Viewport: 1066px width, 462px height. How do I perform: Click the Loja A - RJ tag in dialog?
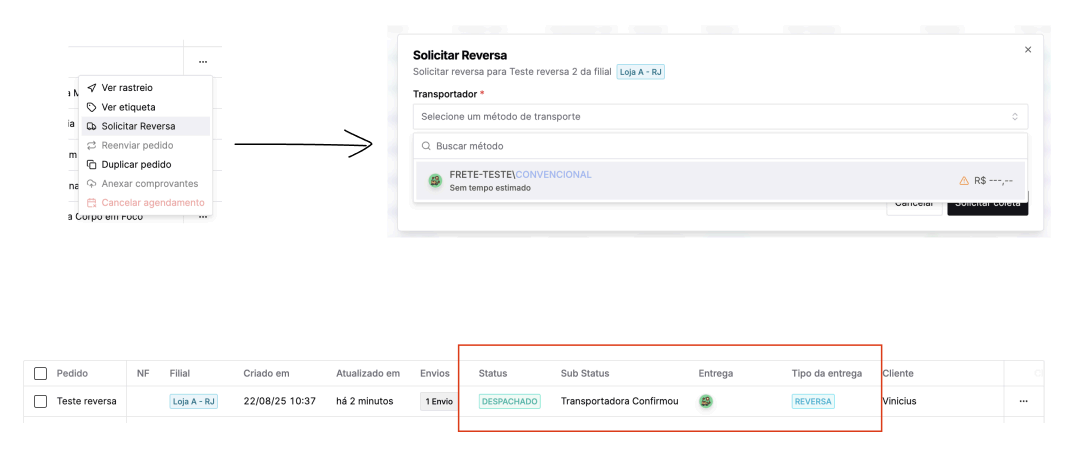pos(640,72)
